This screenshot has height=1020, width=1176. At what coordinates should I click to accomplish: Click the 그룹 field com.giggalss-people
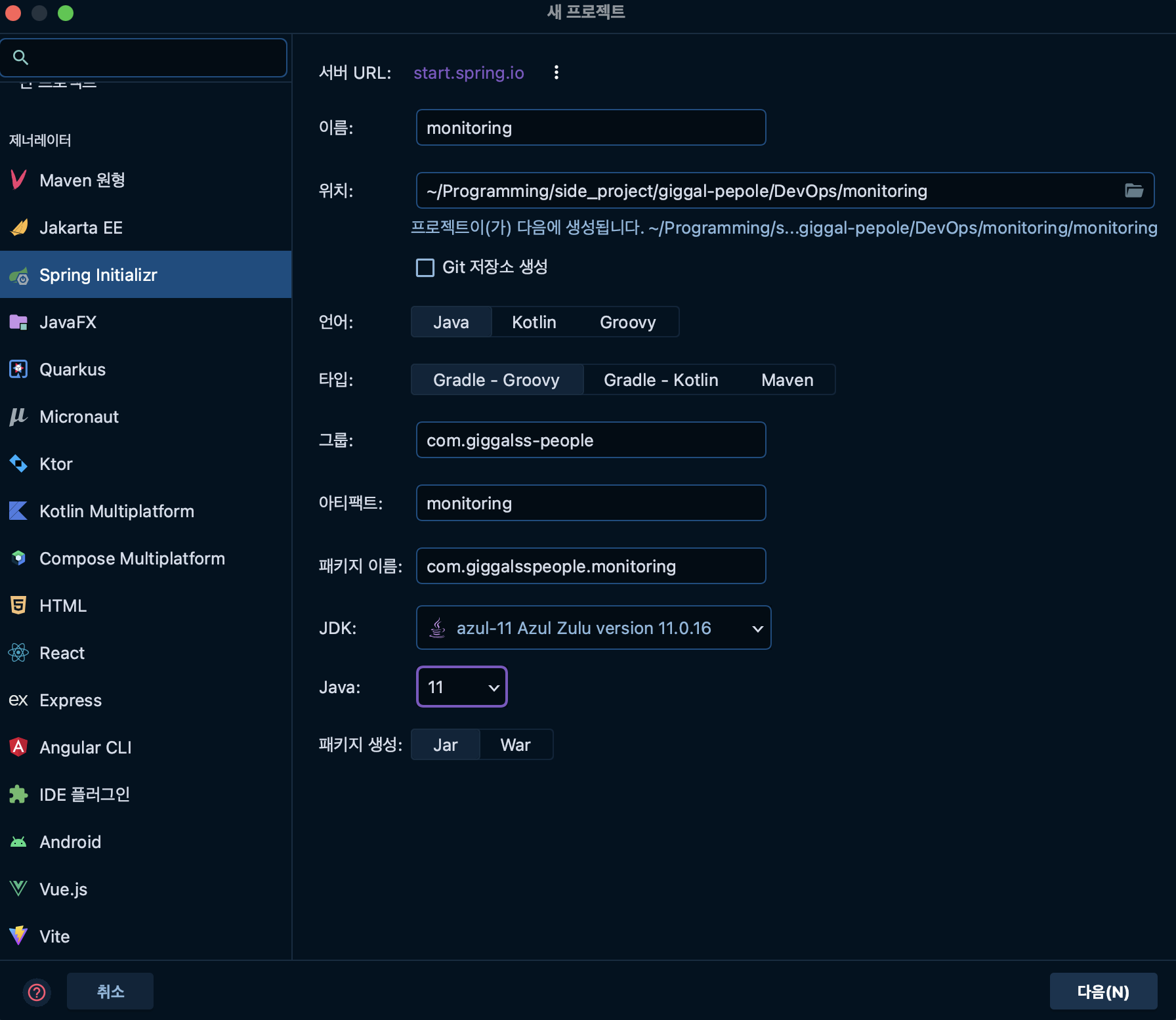coord(591,440)
